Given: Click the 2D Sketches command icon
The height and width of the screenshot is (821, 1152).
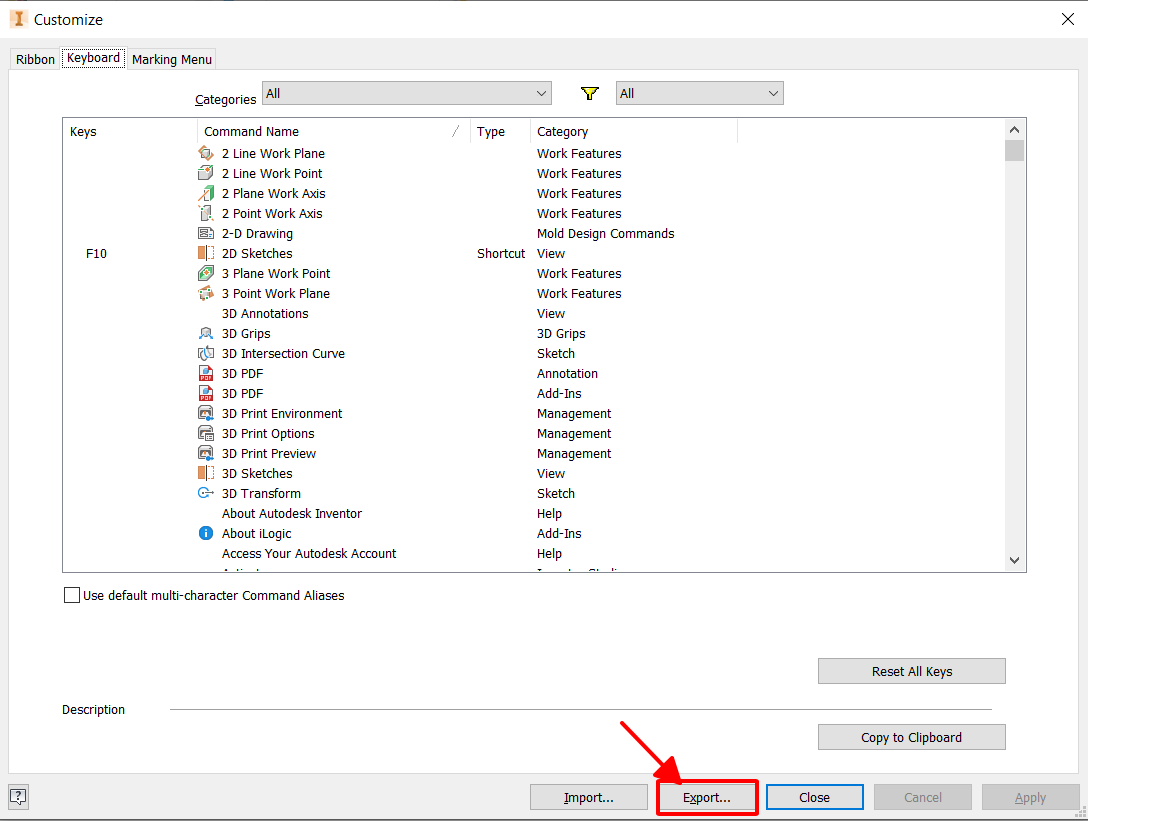Looking at the screenshot, I should (206, 253).
